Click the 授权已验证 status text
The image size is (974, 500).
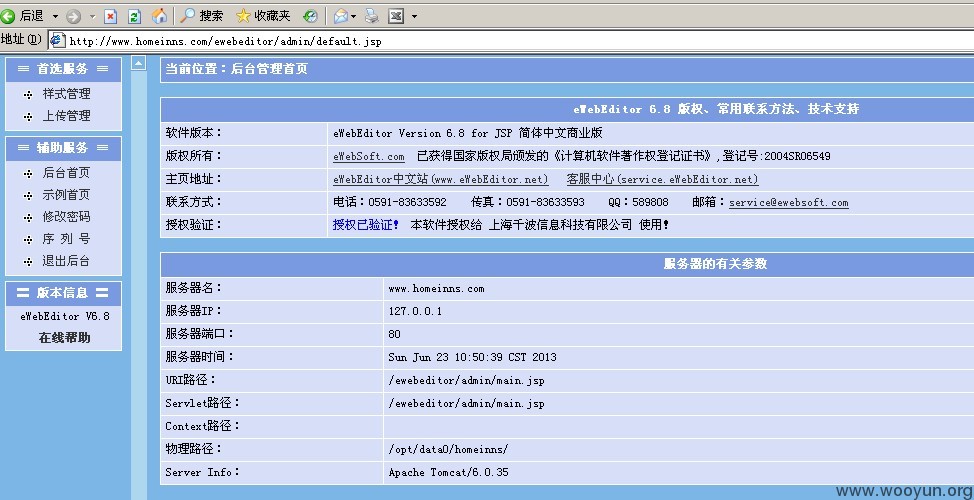pos(366,225)
